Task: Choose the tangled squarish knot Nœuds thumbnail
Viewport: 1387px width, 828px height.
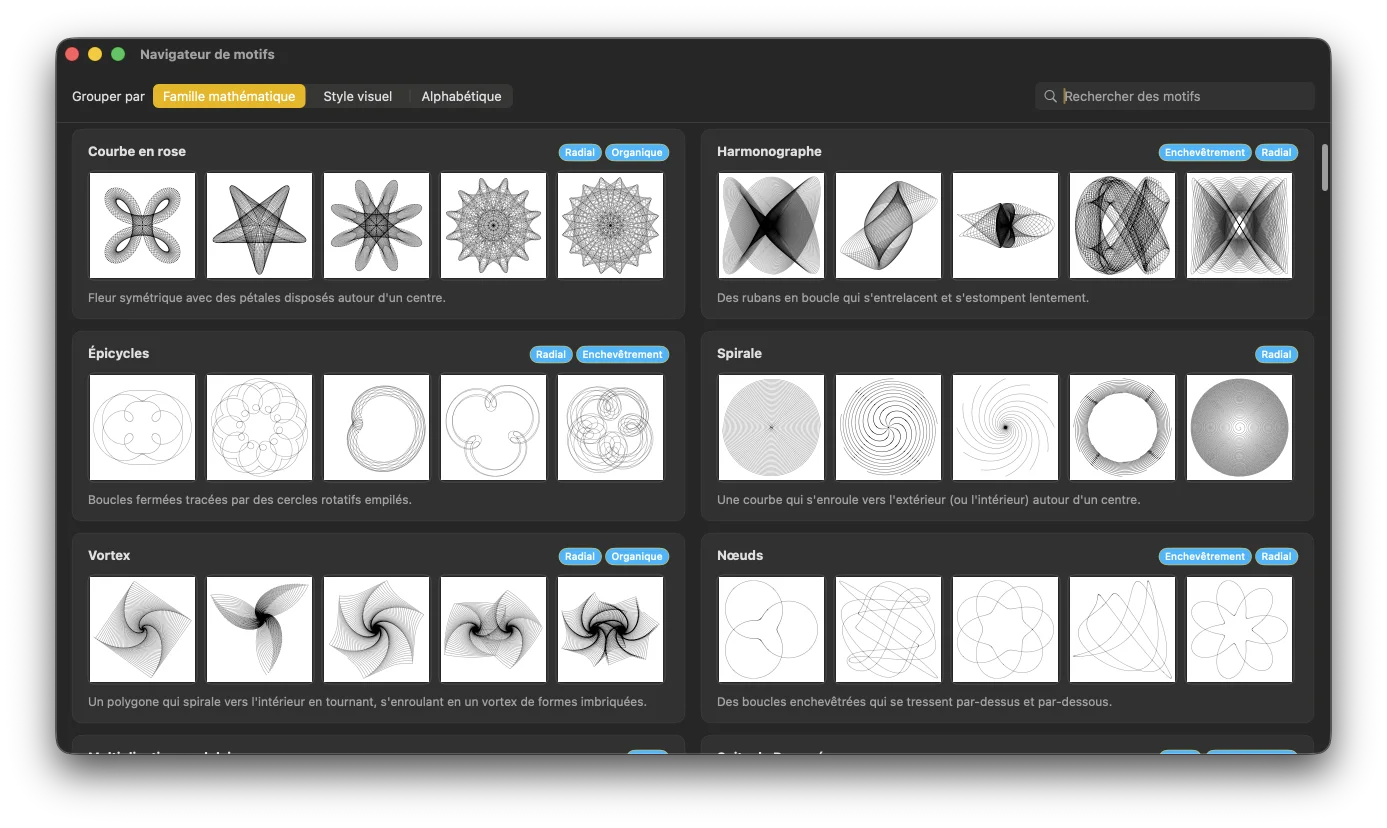Action: (888, 630)
